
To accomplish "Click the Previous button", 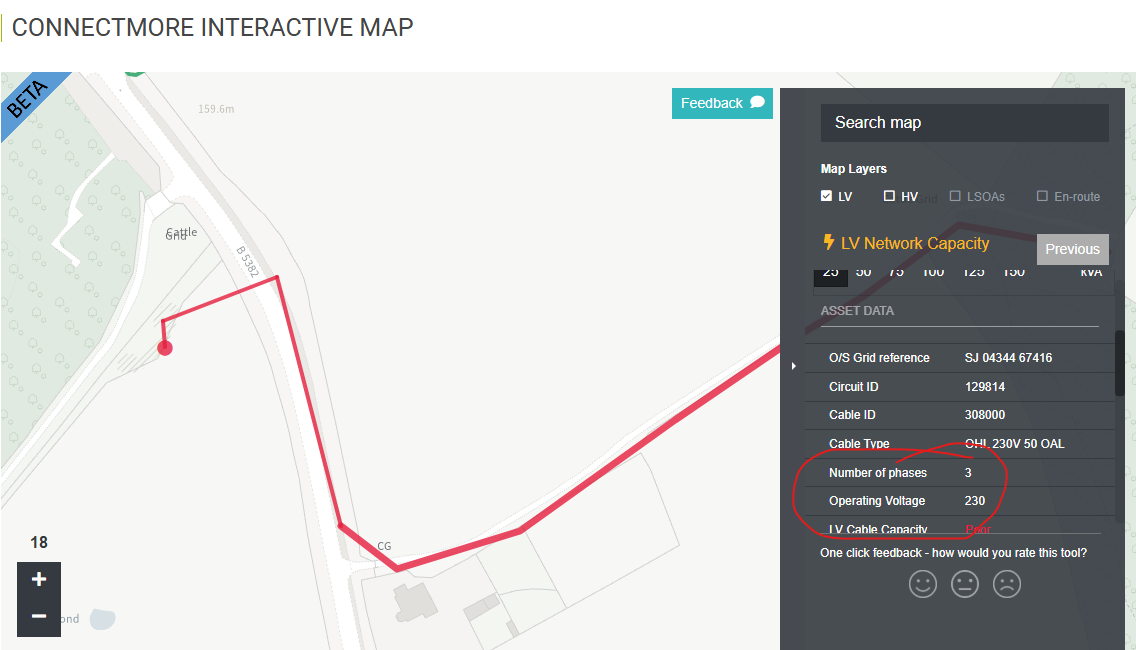I will tap(1072, 249).
